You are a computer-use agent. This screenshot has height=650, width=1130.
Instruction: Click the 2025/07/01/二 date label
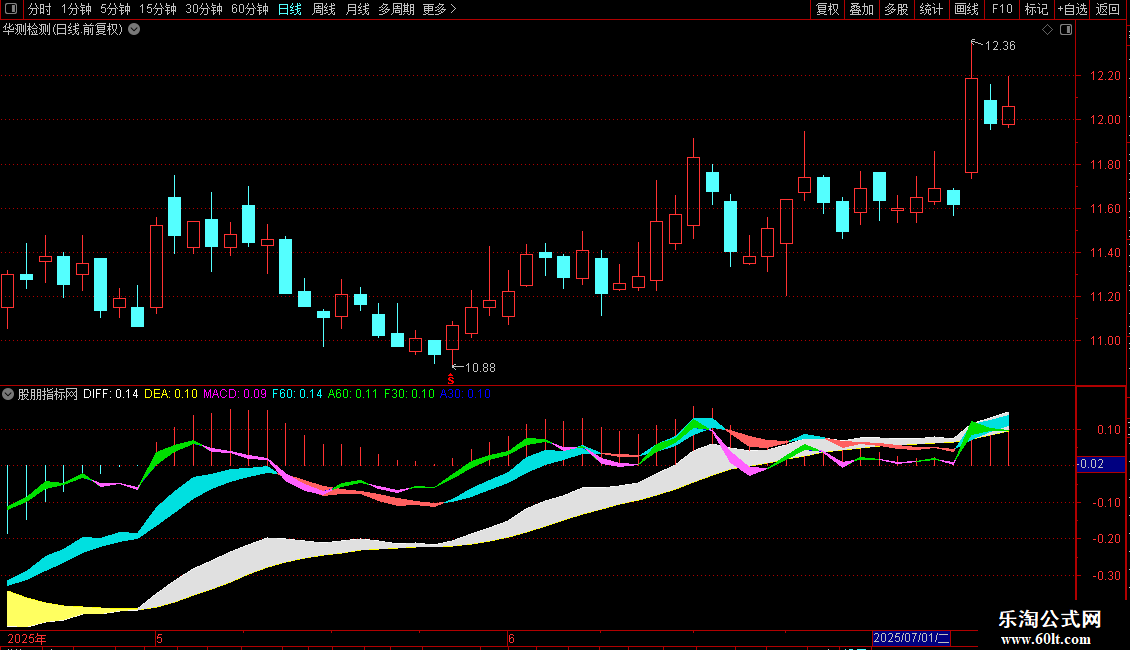point(912,638)
